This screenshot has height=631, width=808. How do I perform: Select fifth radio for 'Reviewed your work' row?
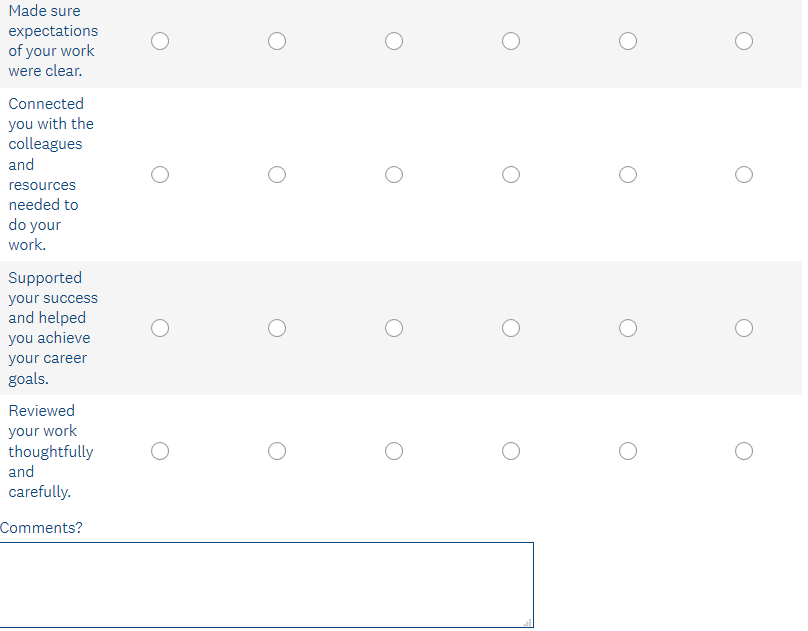628,451
